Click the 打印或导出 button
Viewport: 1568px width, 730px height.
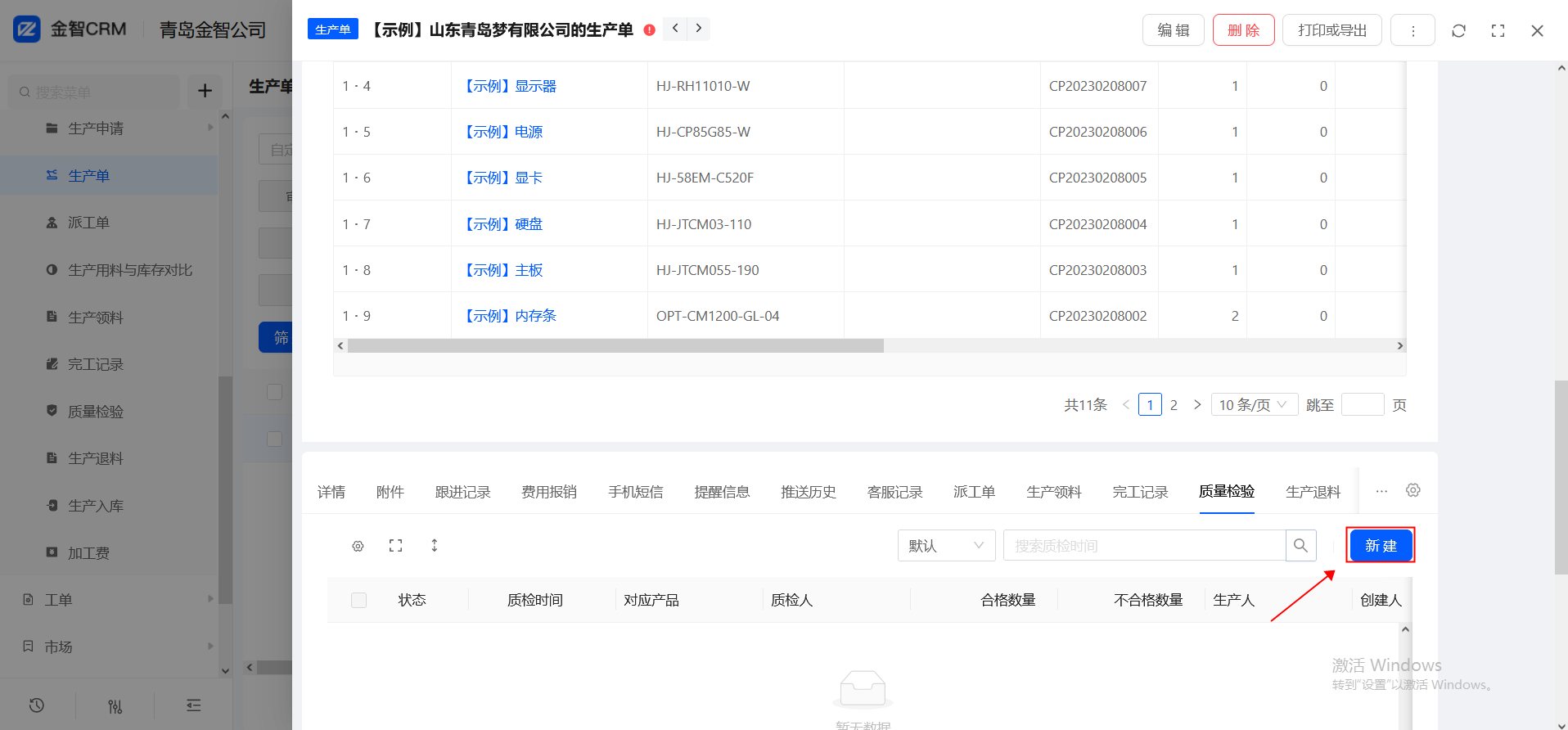pos(1332,30)
